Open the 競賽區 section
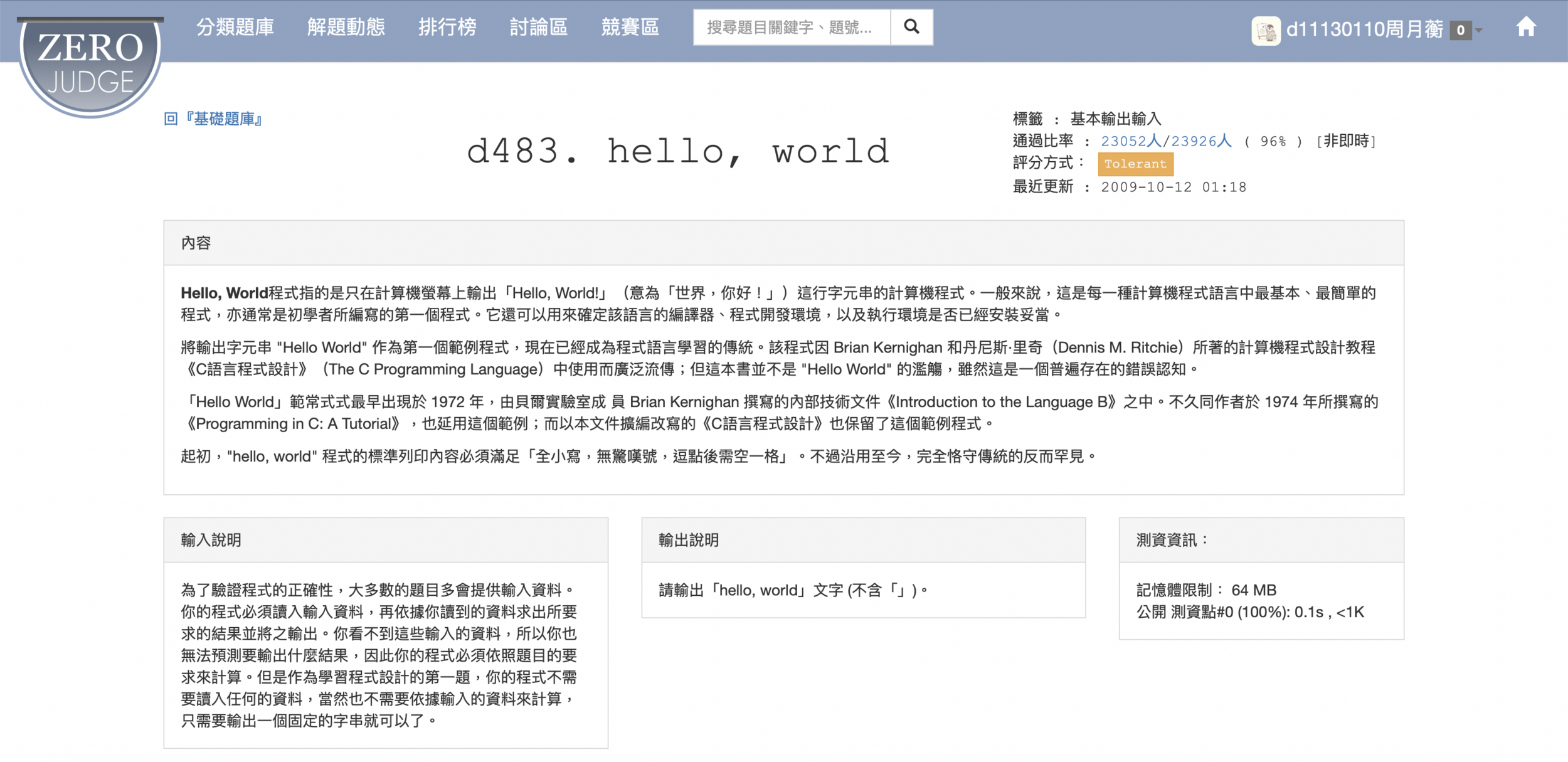 (630, 27)
